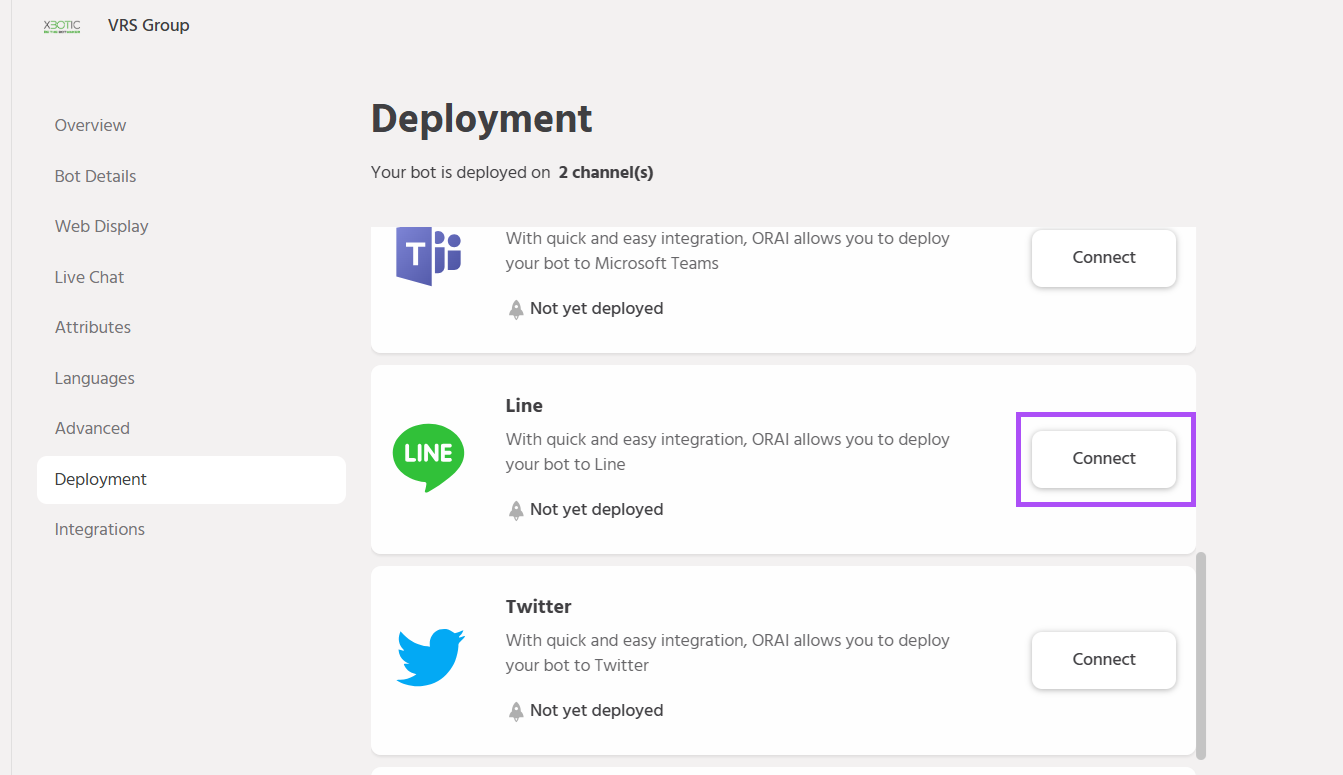Click the green Line logo icon

(x=428, y=457)
